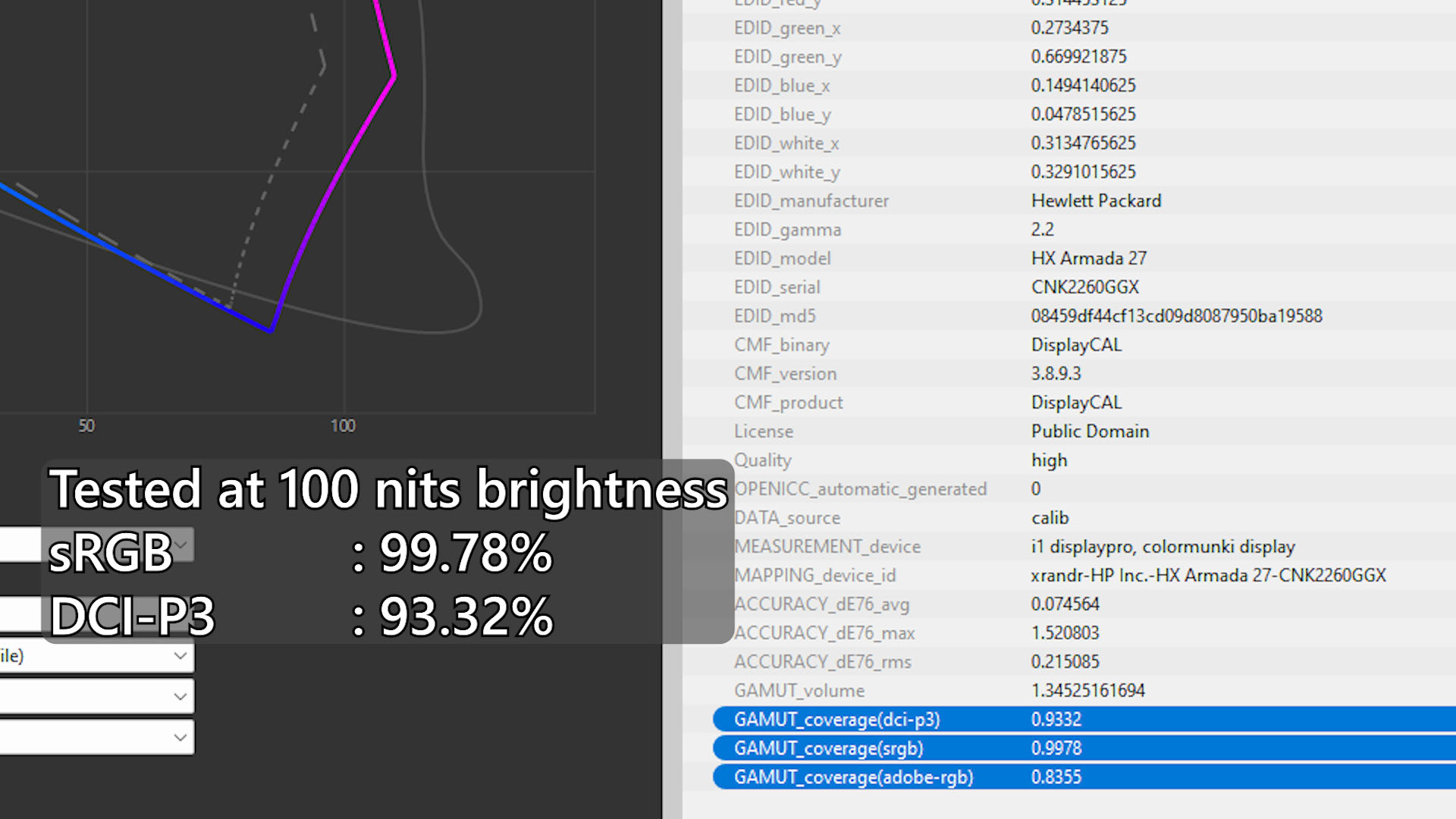Click the EDID_md5 hash value

tap(1175, 316)
